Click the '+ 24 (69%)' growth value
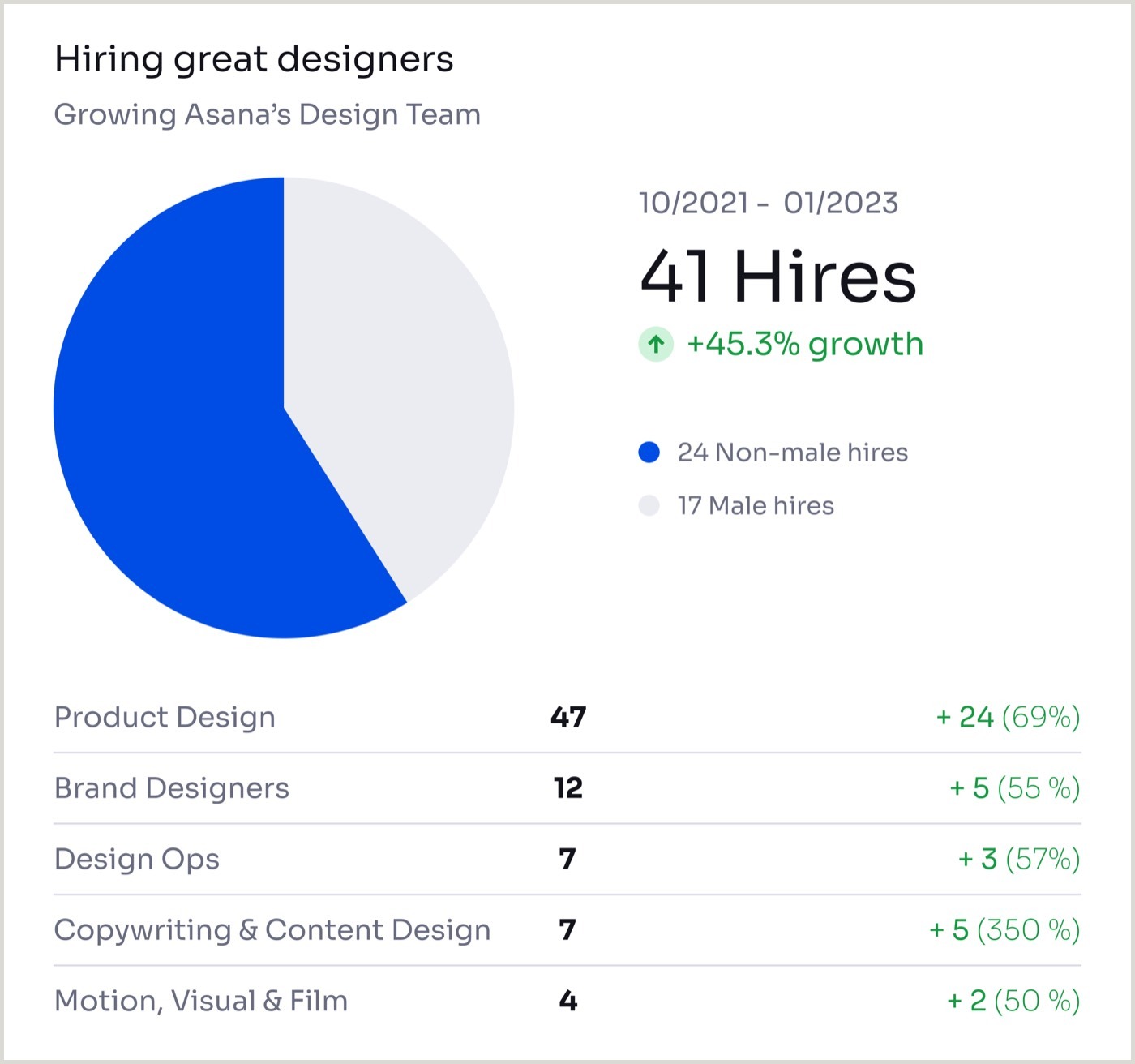 click(x=1009, y=717)
